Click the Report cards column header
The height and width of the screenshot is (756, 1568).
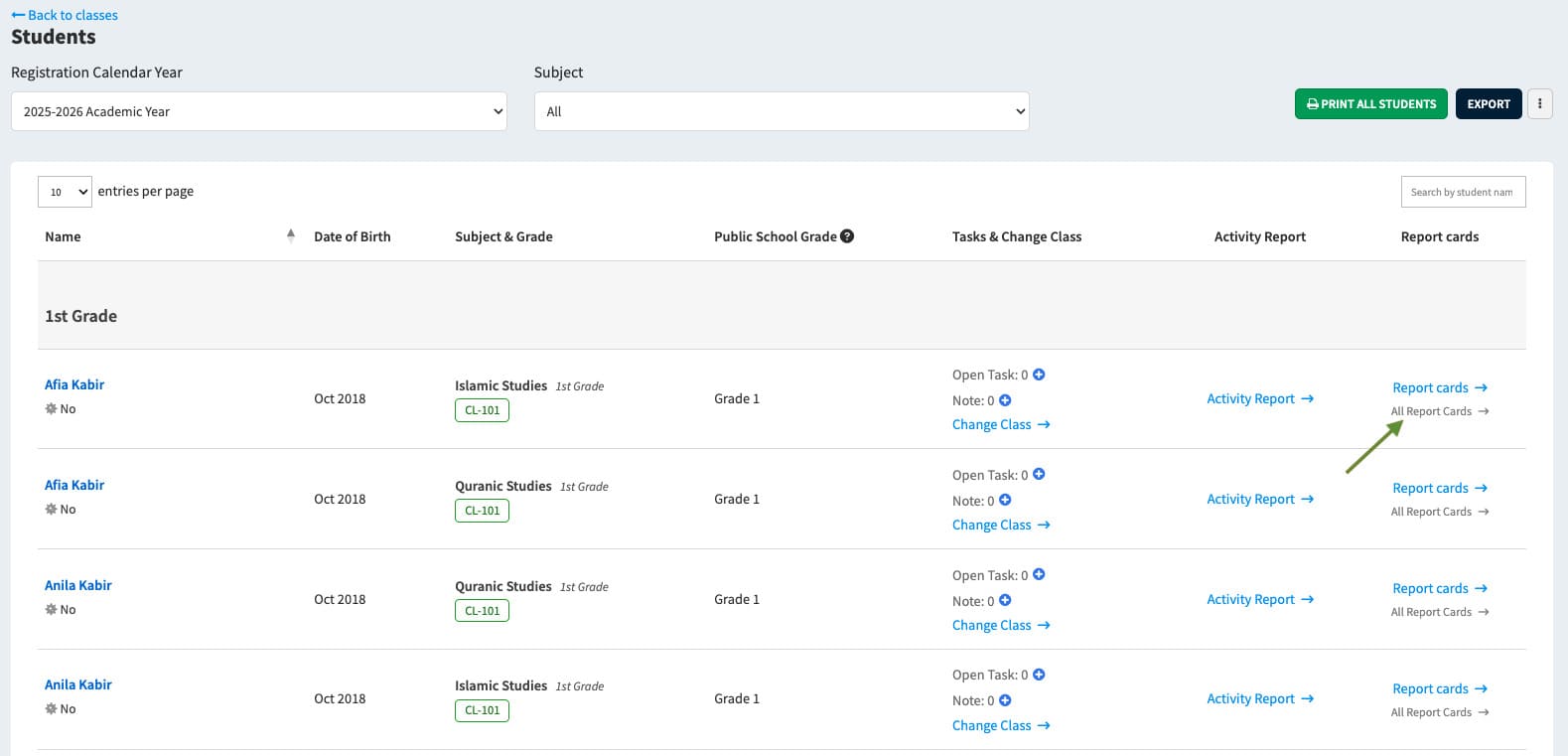click(x=1440, y=236)
